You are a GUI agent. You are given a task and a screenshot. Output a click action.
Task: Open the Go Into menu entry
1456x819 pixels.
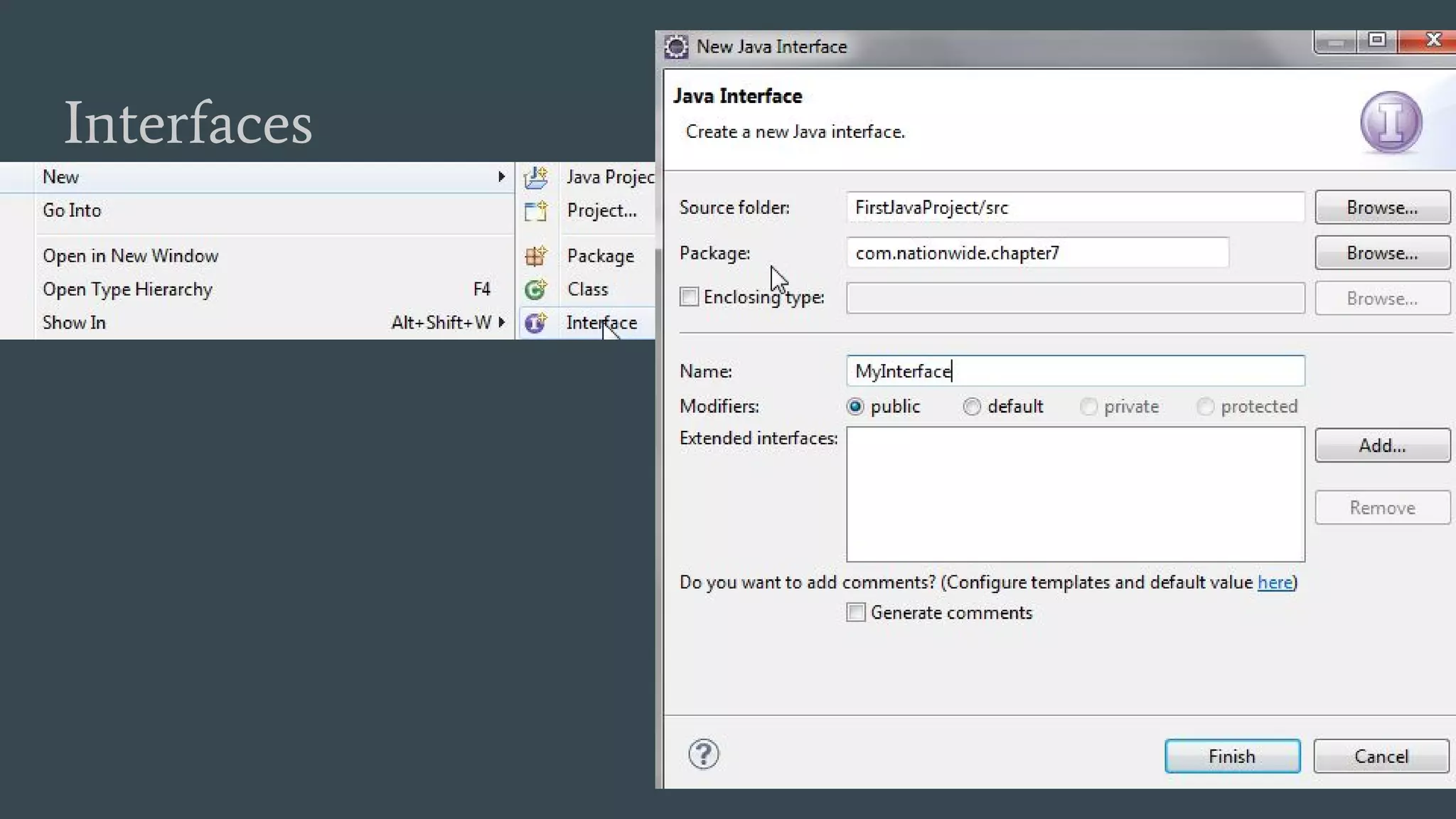click(72, 210)
